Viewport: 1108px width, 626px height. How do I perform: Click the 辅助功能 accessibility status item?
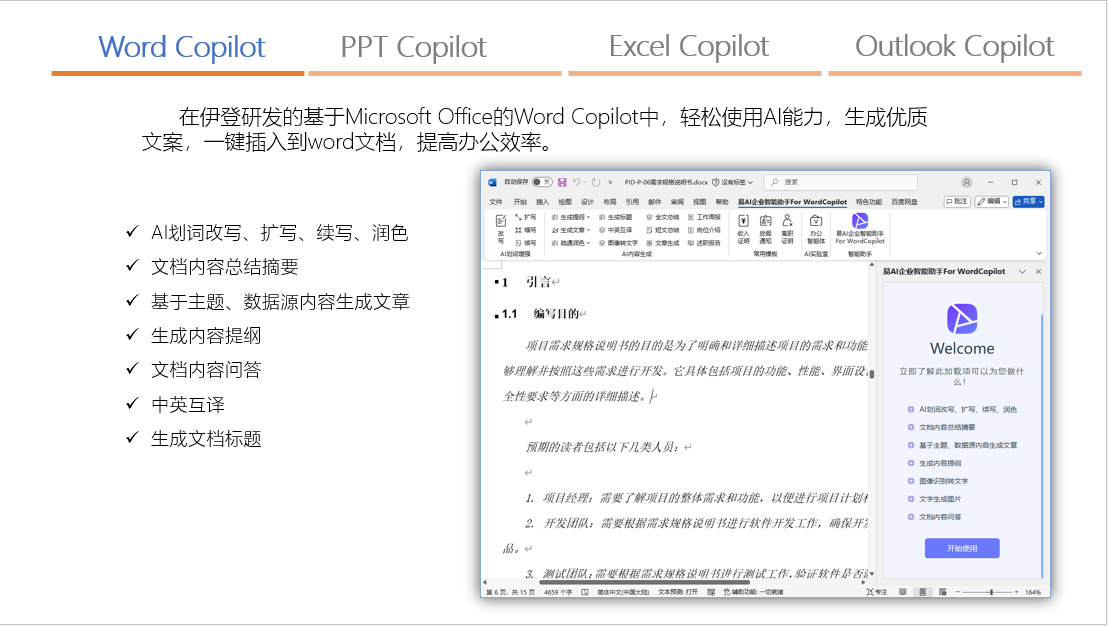[x=753, y=592]
